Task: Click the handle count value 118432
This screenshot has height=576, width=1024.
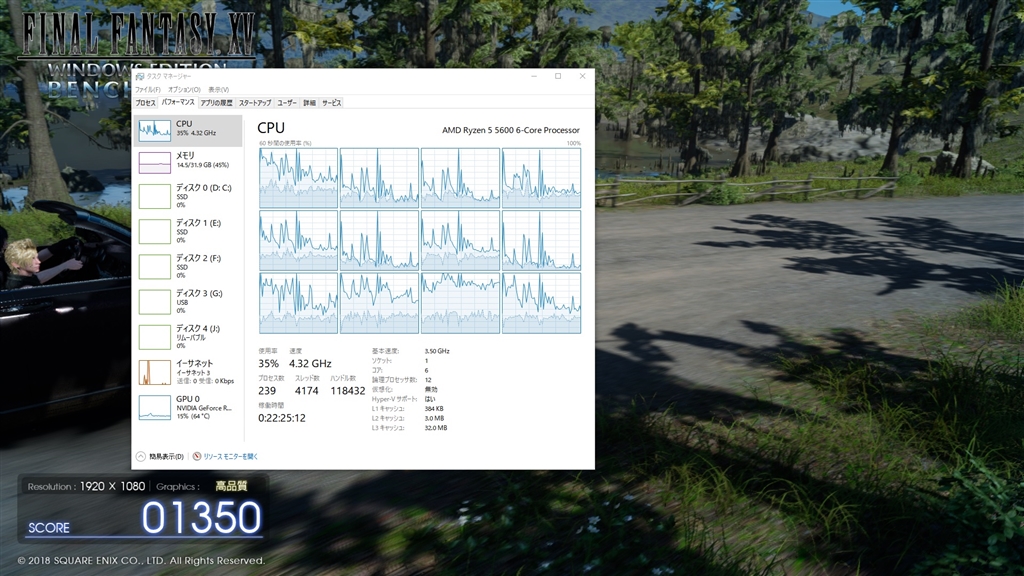Action: point(347,391)
